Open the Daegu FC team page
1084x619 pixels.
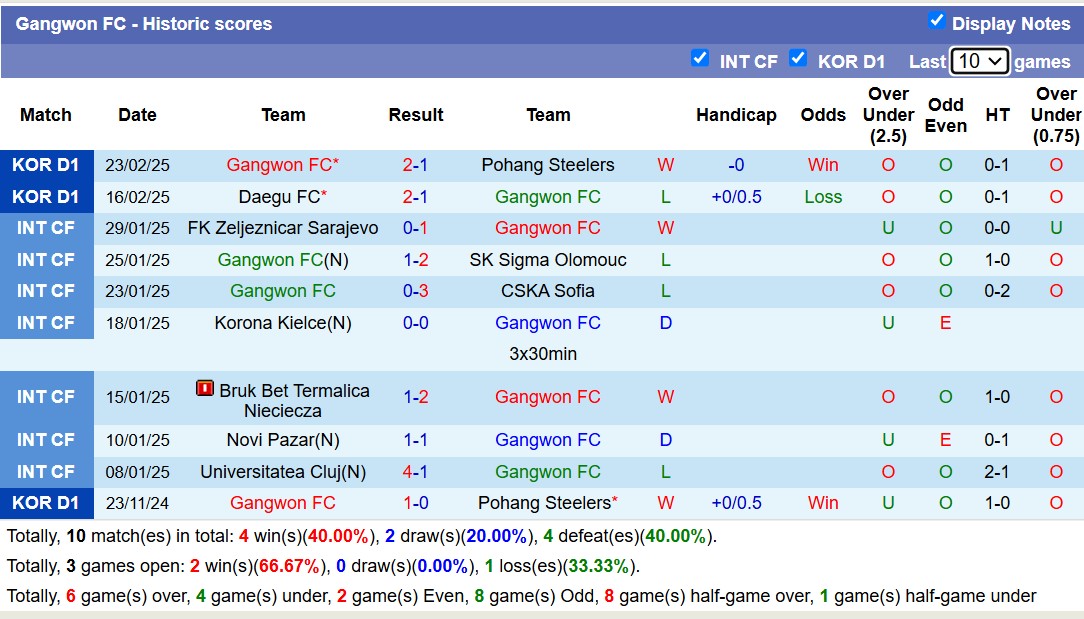pyautogui.click(x=277, y=197)
